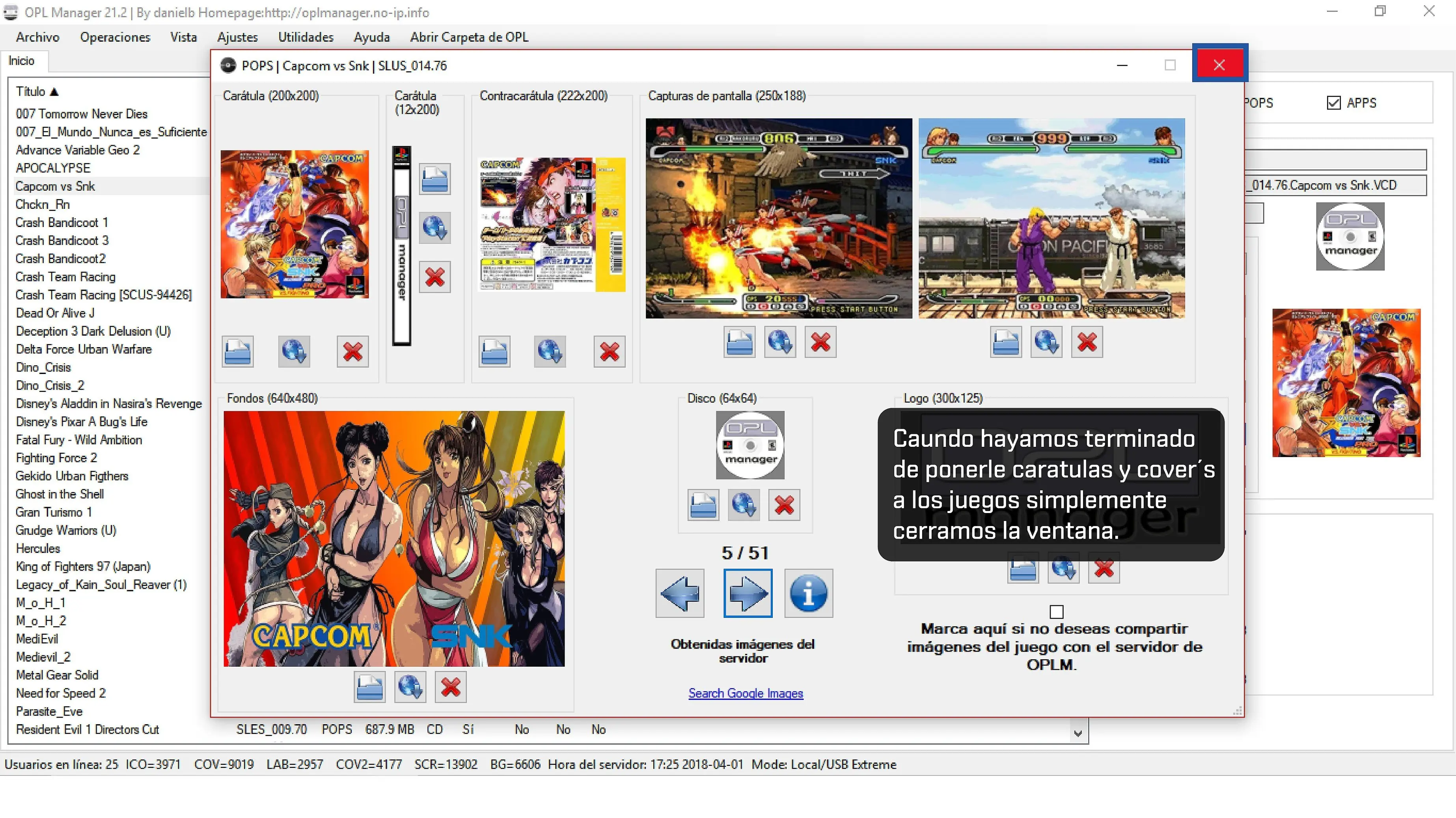Download second screenshot capture from server
The image size is (1456, 818).
1046,342
